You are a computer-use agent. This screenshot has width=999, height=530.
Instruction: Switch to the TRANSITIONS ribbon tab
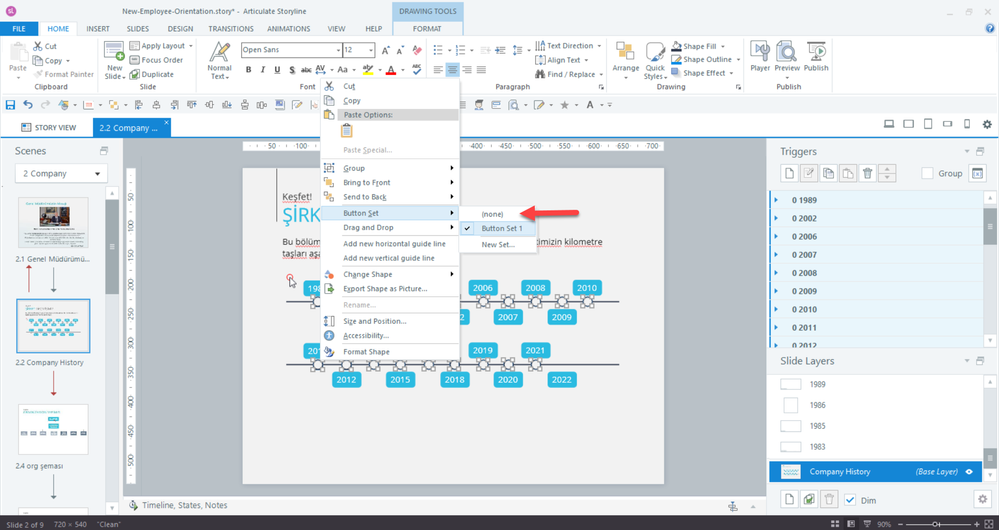pos(231,29)
